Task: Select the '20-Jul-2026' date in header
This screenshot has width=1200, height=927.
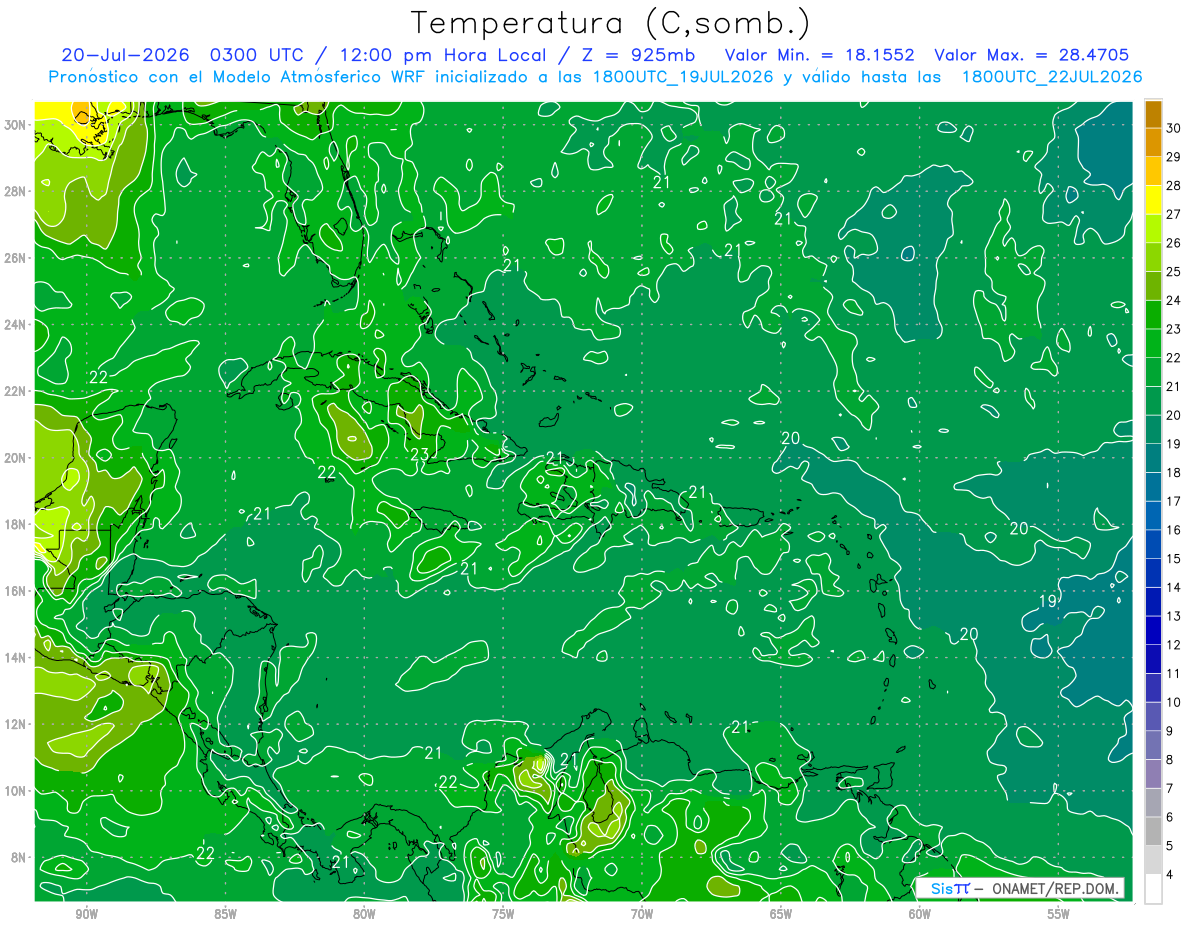Action: 126,55
